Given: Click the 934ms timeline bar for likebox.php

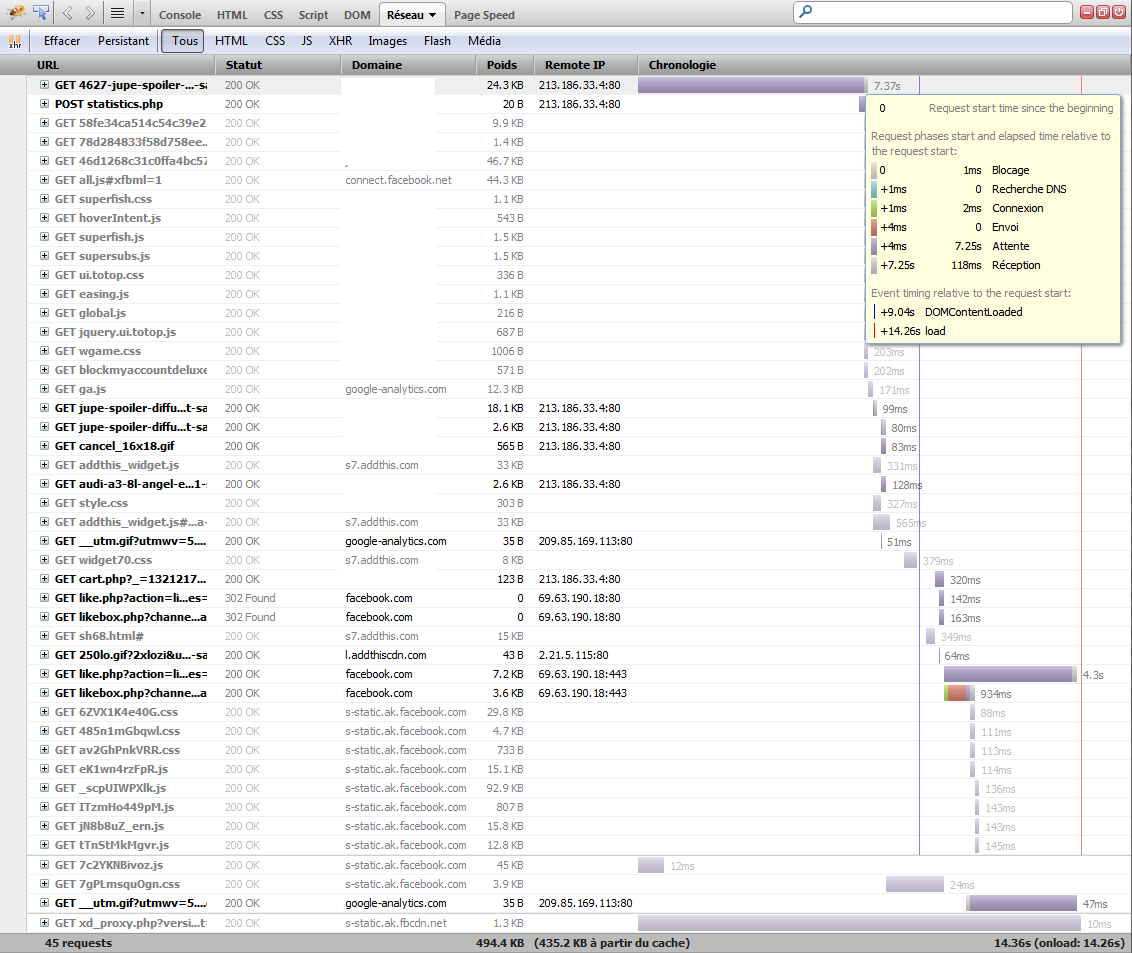Looking at the screenshot, I should 959,693.
